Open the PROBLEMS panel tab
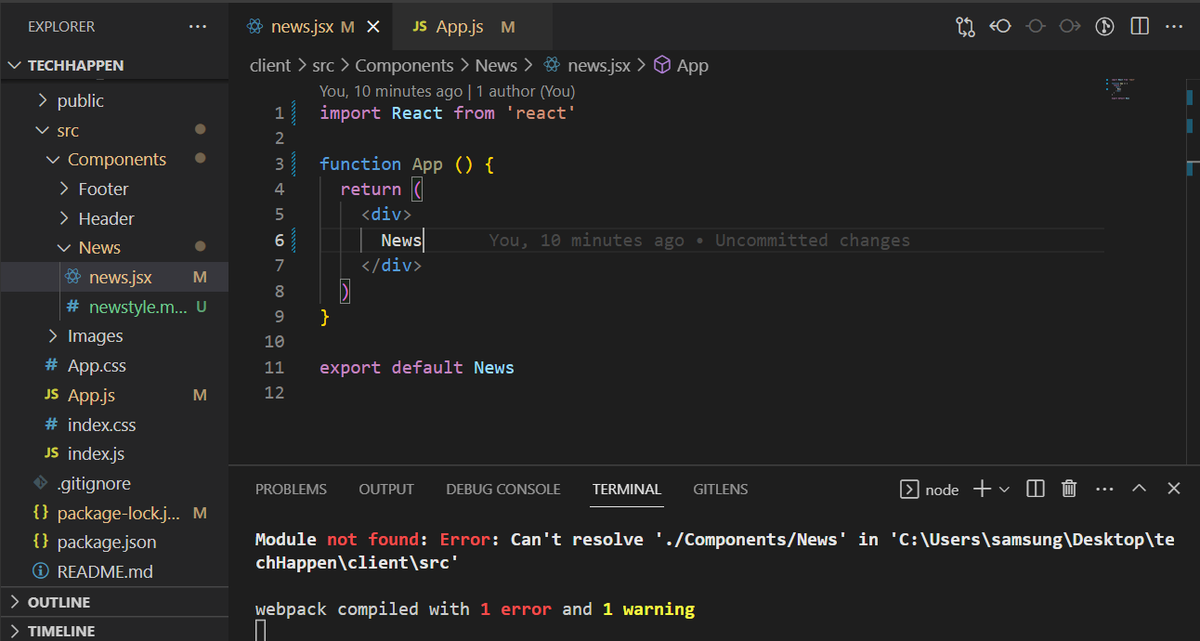1200x641 pixels. (291, 489)
